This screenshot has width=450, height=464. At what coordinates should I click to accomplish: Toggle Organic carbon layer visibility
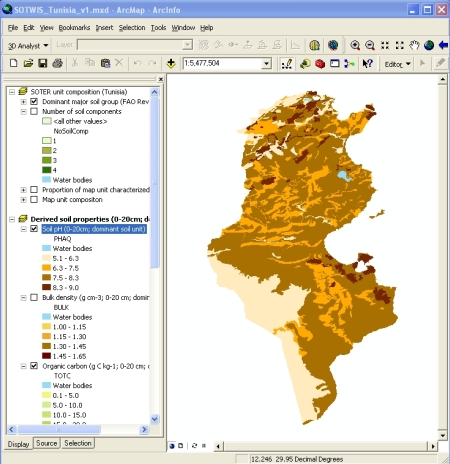point(34,366)
